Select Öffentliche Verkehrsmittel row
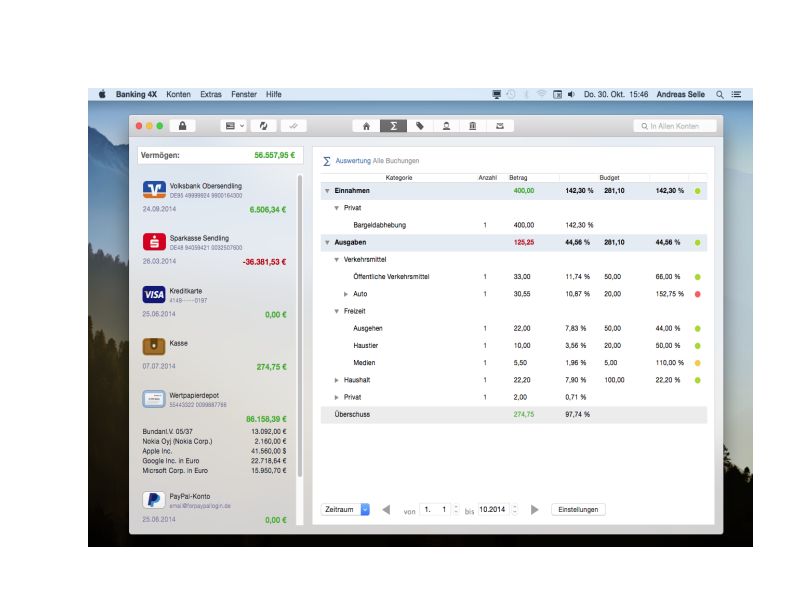 tap(514, 277)
